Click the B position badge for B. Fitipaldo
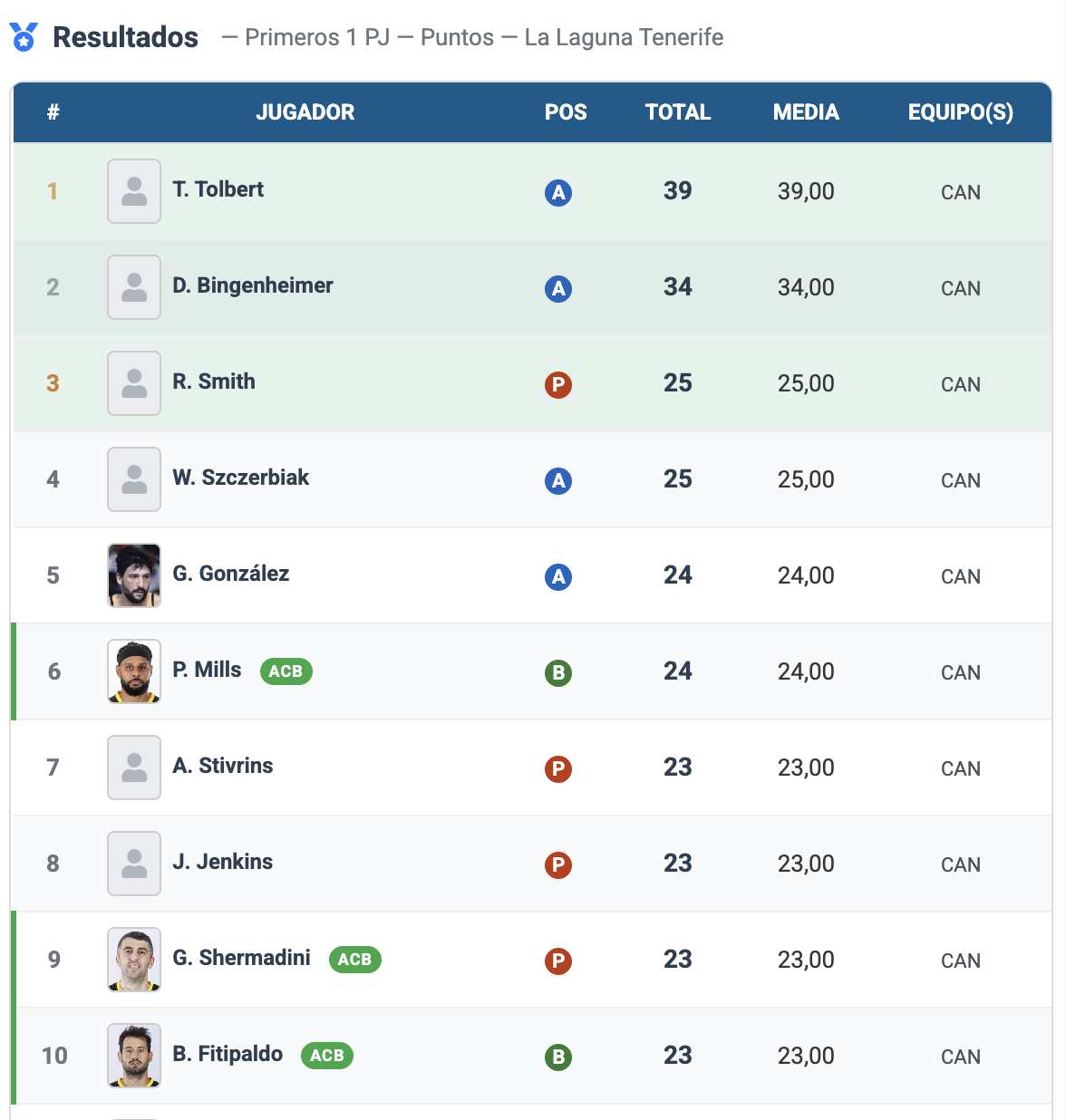This screenshot has height=1120, width=1066. pos(558,1057)
